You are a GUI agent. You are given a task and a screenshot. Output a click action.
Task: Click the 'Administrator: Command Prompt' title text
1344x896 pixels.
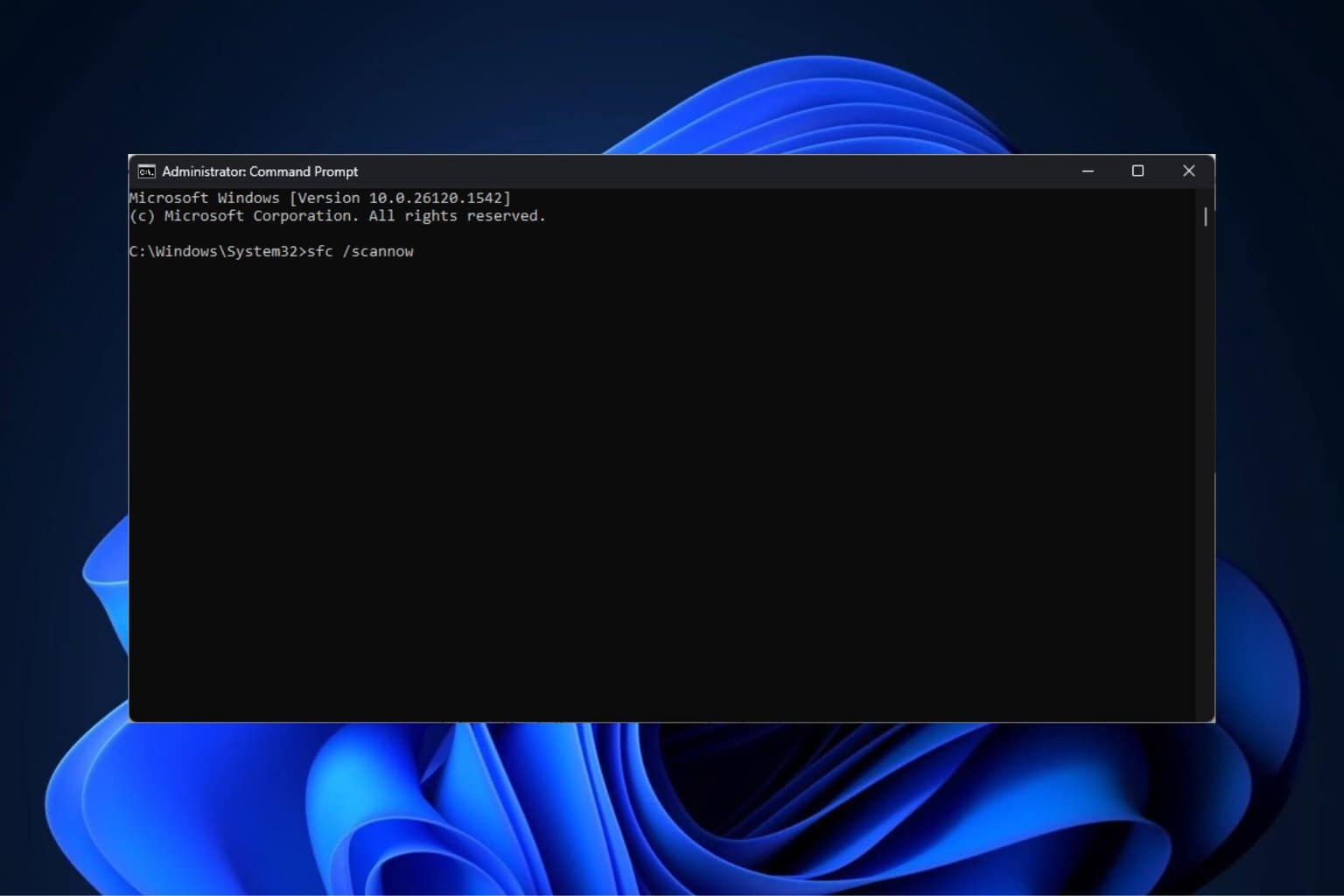[260, 171]
